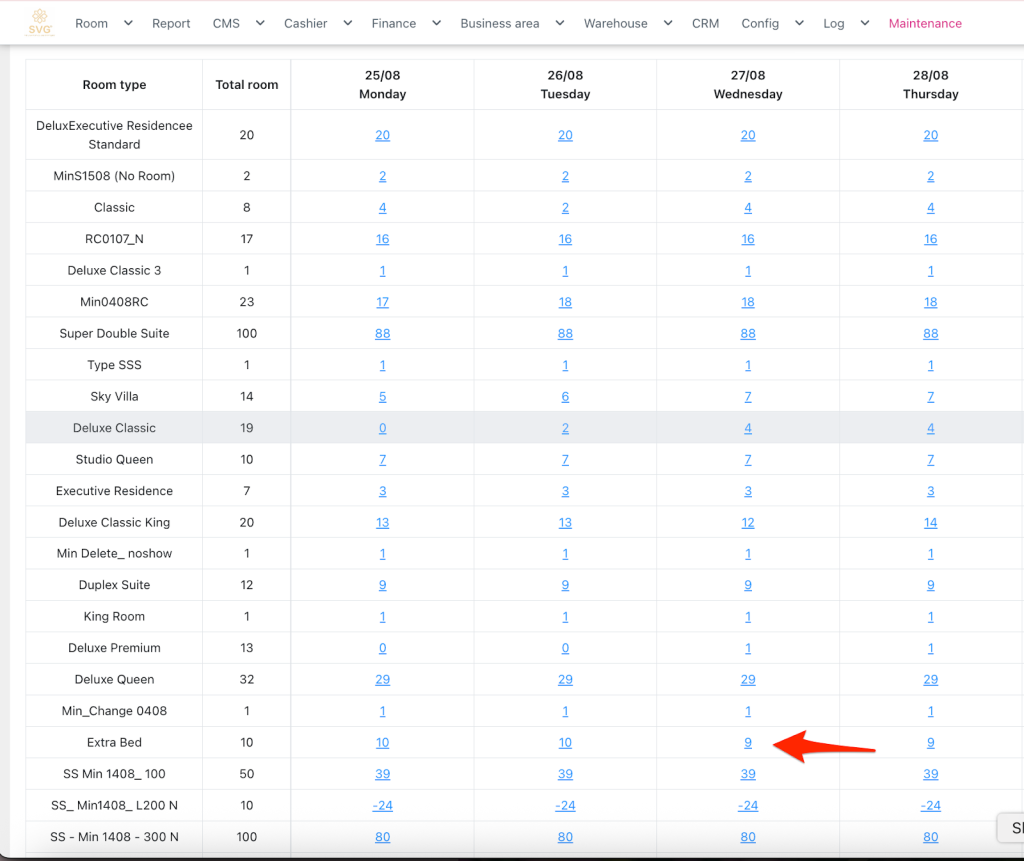Open the CRM menu item
1024x861 pixels.
click(x=705, y=23)
